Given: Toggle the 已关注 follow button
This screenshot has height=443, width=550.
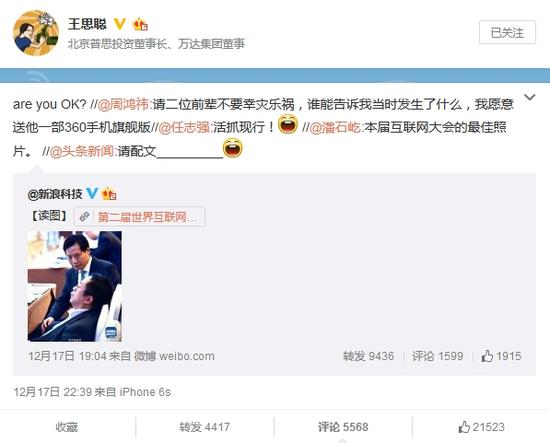Looking at the screenshot, I should (x=507, y=32).
